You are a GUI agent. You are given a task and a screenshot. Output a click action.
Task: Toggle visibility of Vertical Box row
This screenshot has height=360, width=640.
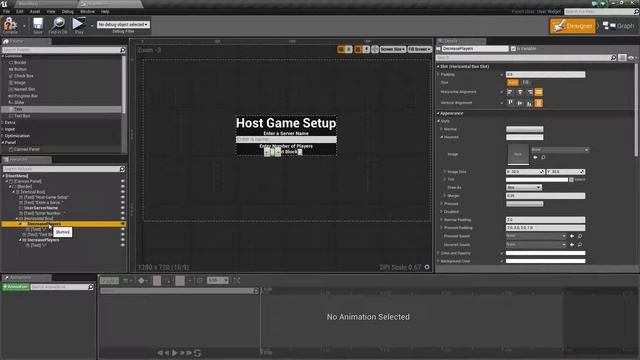point(122,192)
